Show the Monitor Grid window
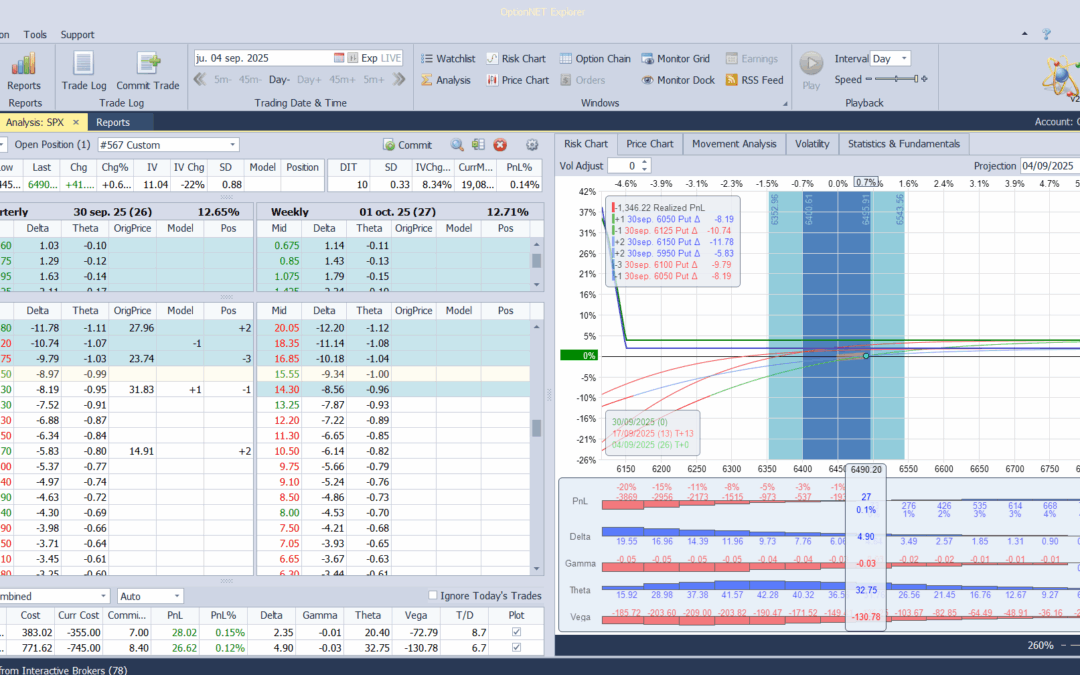Viewport: 1080px width, 675px height. [x=674, y=59]
